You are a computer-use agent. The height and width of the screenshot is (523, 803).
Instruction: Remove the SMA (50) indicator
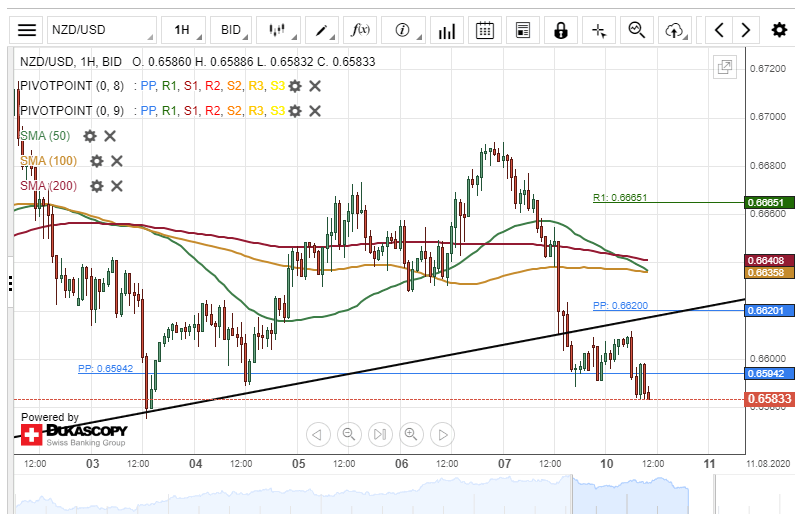110,136
